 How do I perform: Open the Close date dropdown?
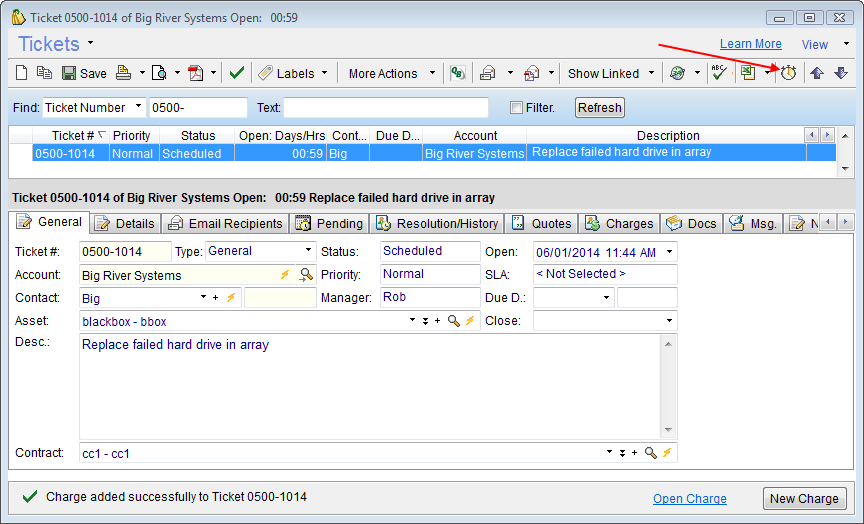point(669,321)
